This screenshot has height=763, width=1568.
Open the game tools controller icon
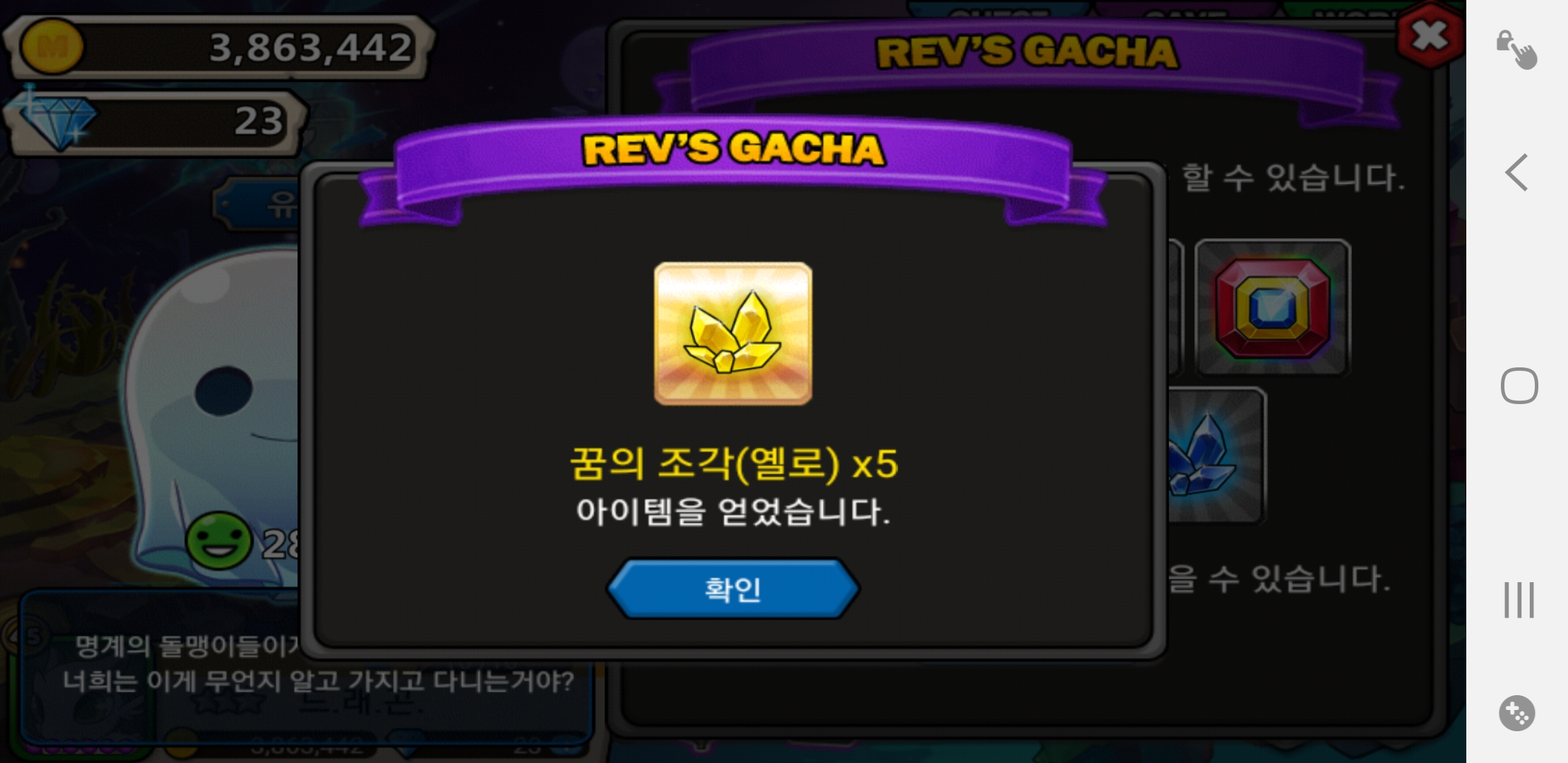[1517, 714]
